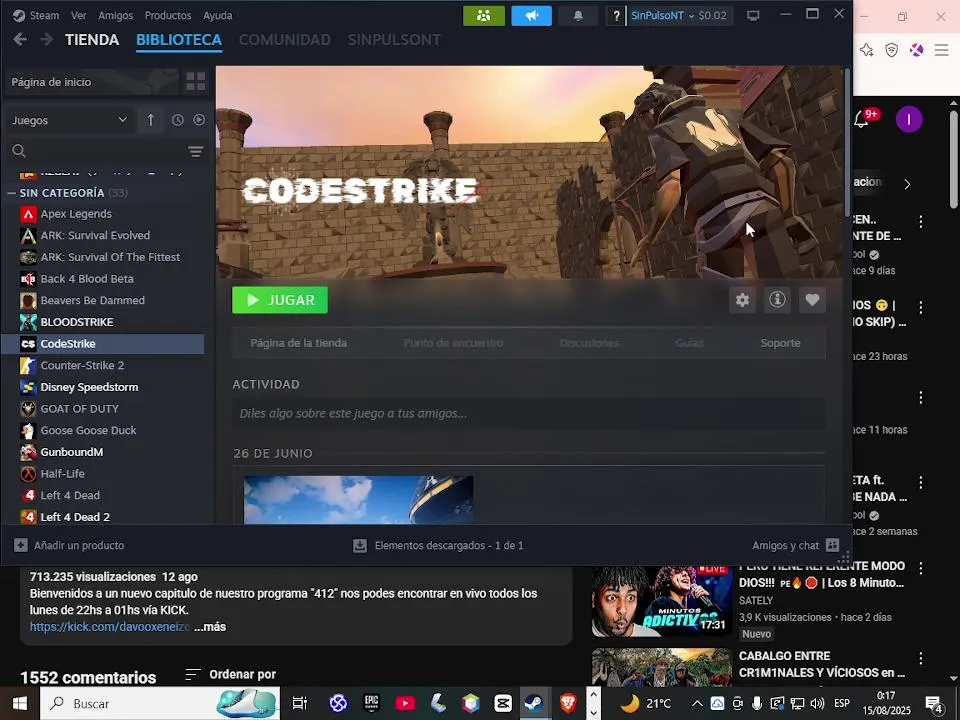Open the 26 de junio news thumbnail
The image size is (960, 720).
(358, 500)
